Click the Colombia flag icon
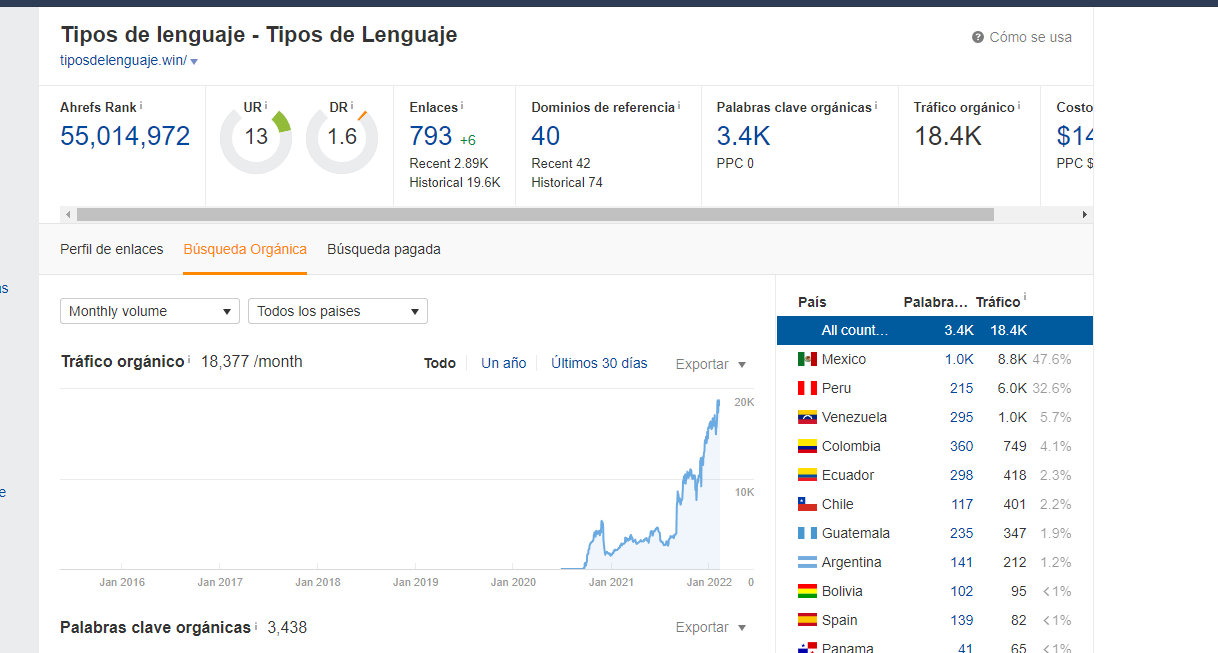Image resolution: width=1218 pixels, height=653 pixels. point(807,446)
